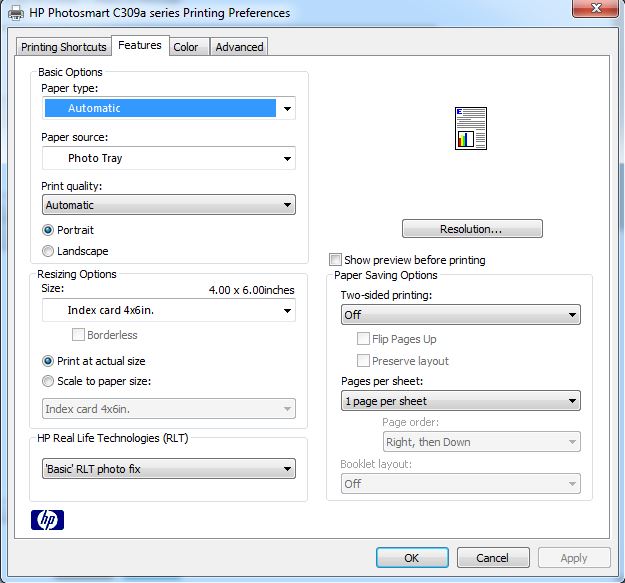This screenshot has height=583, width=625.
Task: Open the Two-sided printing dropdown
Action: pos(460,315)
